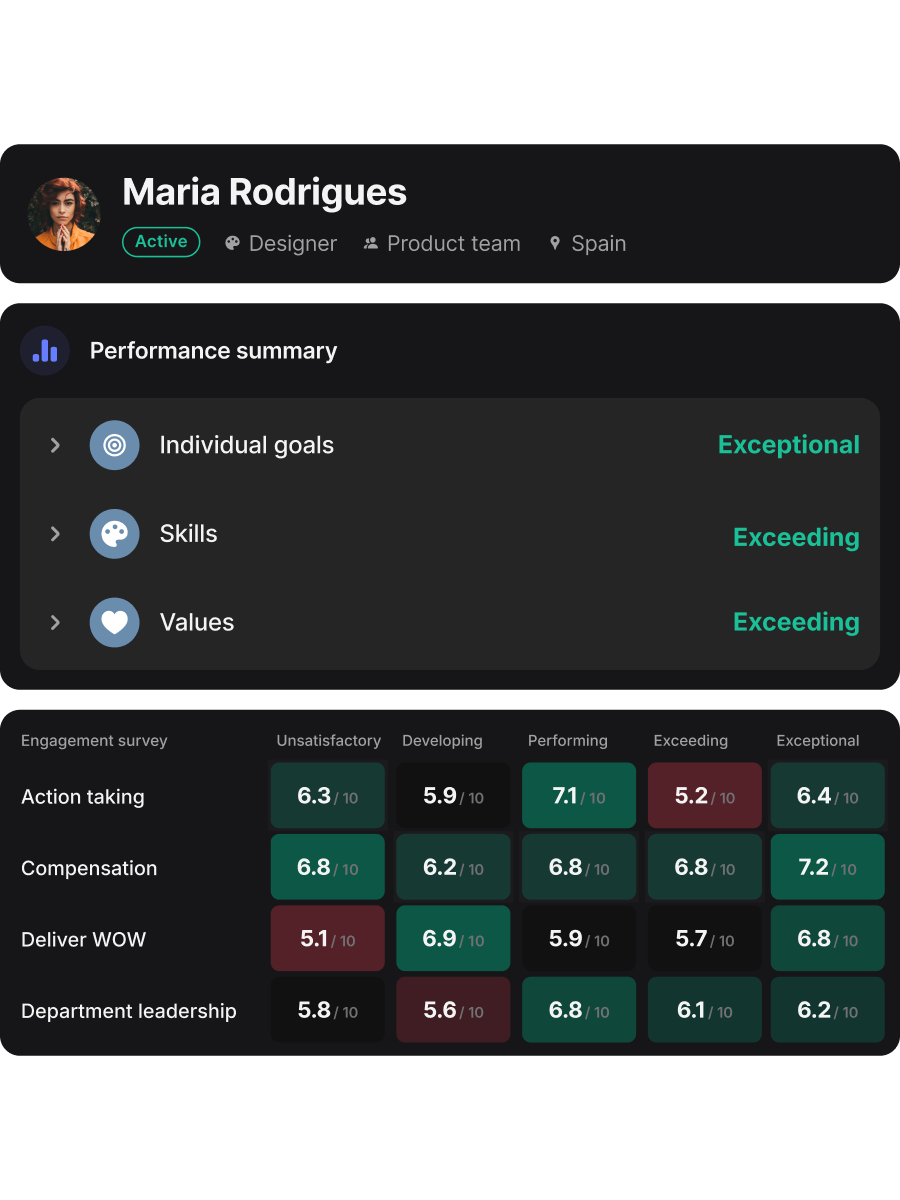The width and height of the screenshot is (900, 1200).
Task: Select the Unsatisfactory column header
Action: 328,741
